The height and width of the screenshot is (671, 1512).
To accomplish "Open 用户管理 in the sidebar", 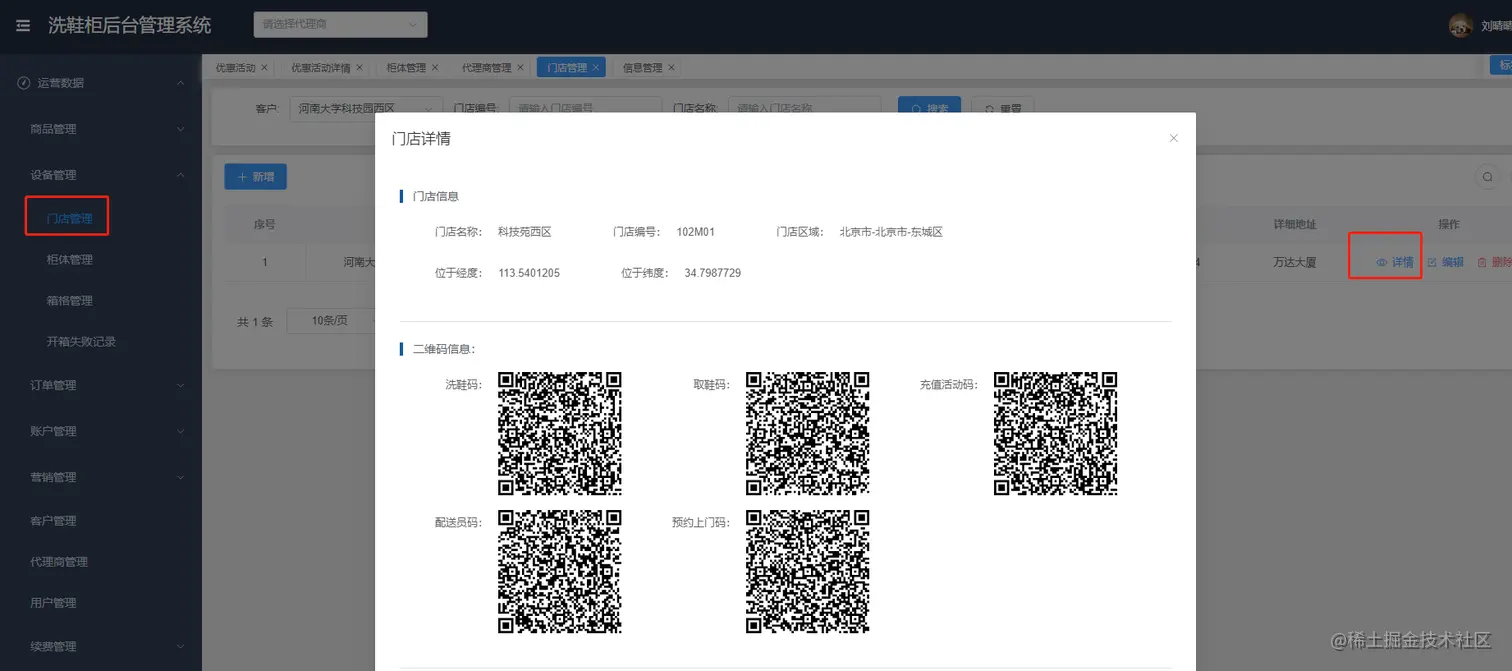I will (x=53, y=603).
